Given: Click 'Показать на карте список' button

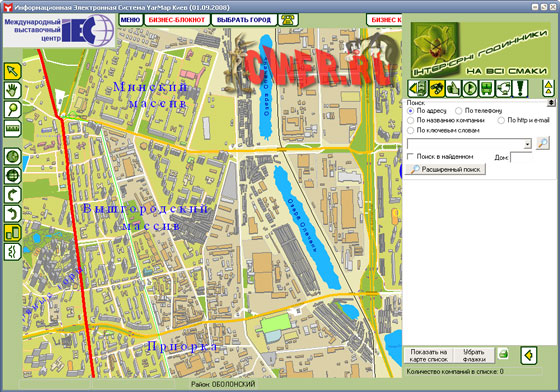Looking at the screenshot, I should coord(429,356).
